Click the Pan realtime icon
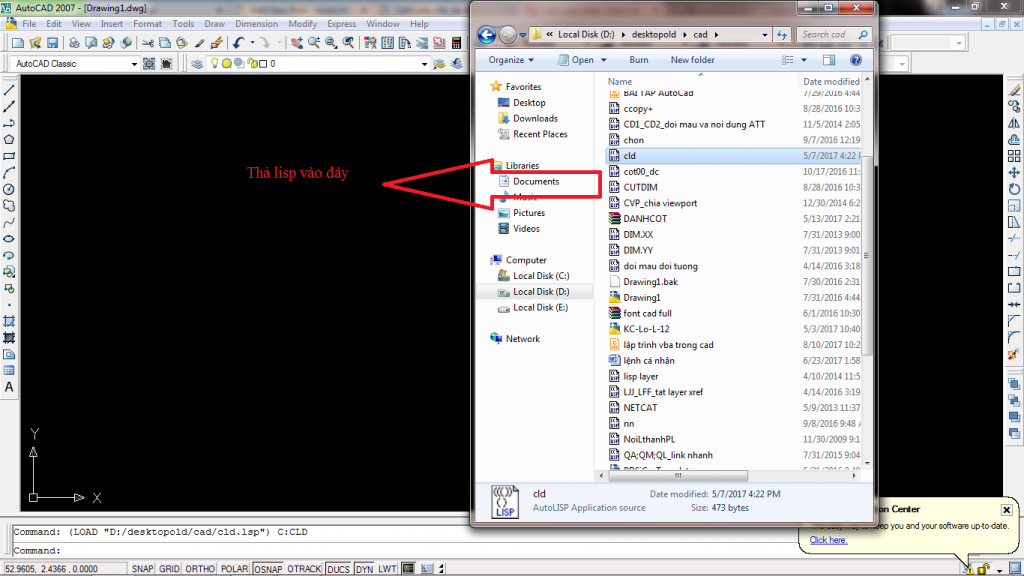The width and height of the screenshot is (1024, 576). coord(297,43)
